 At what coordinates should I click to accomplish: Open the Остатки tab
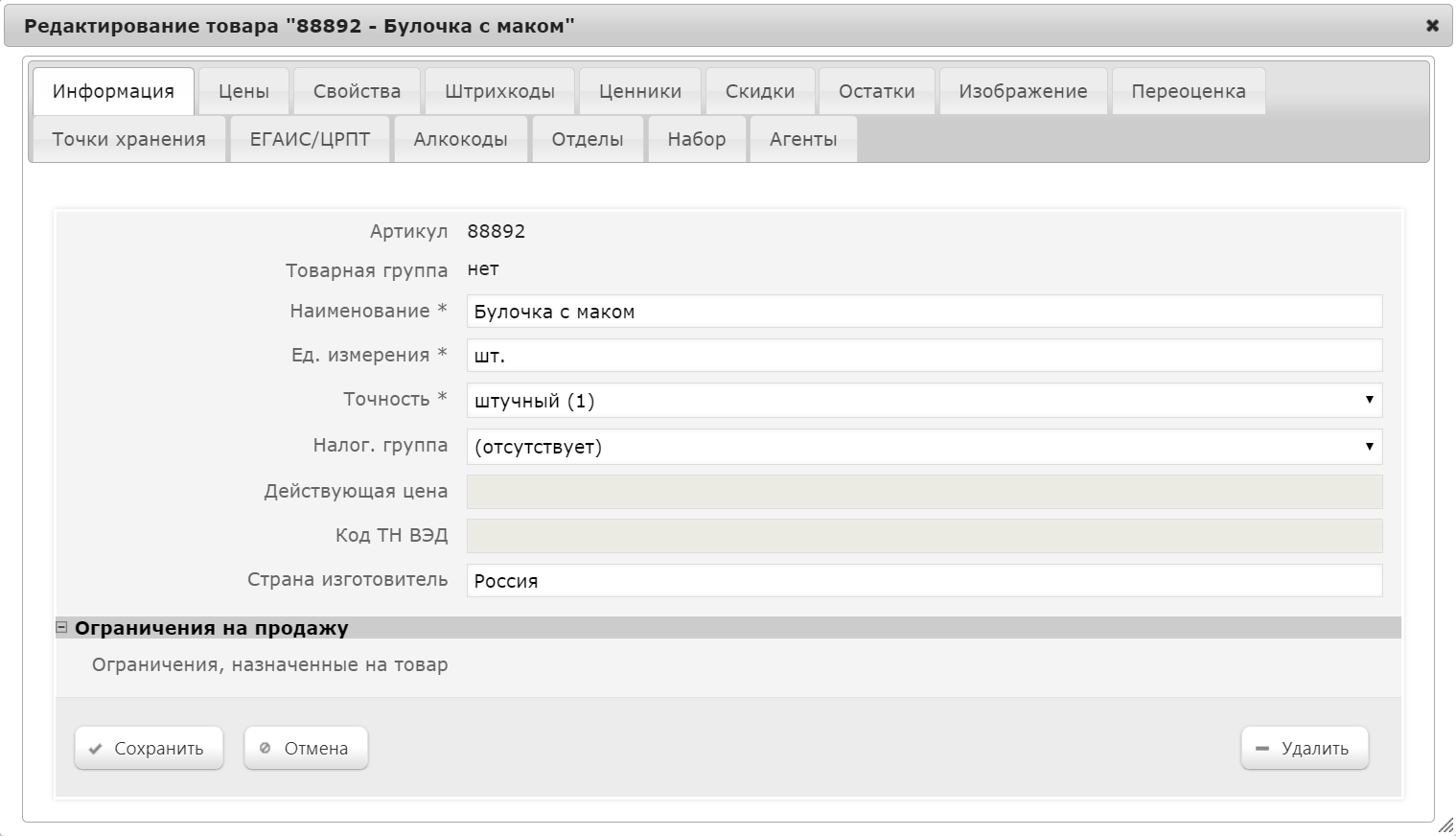pyautogui.click(x=877, y=91)
